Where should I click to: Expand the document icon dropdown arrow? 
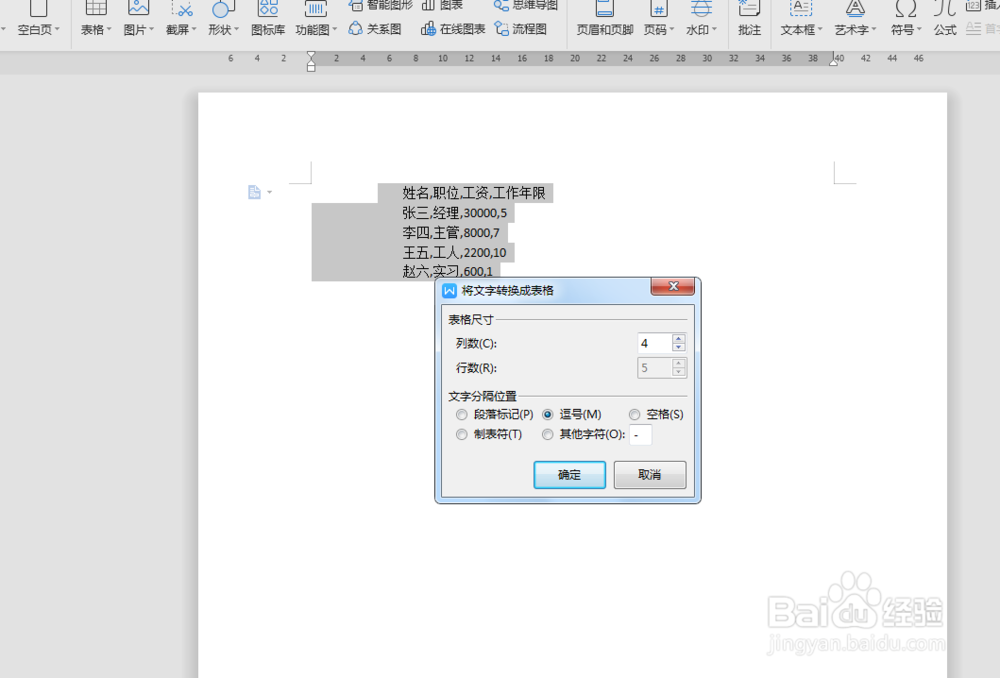pyautogui.click(x=270, y=193)
